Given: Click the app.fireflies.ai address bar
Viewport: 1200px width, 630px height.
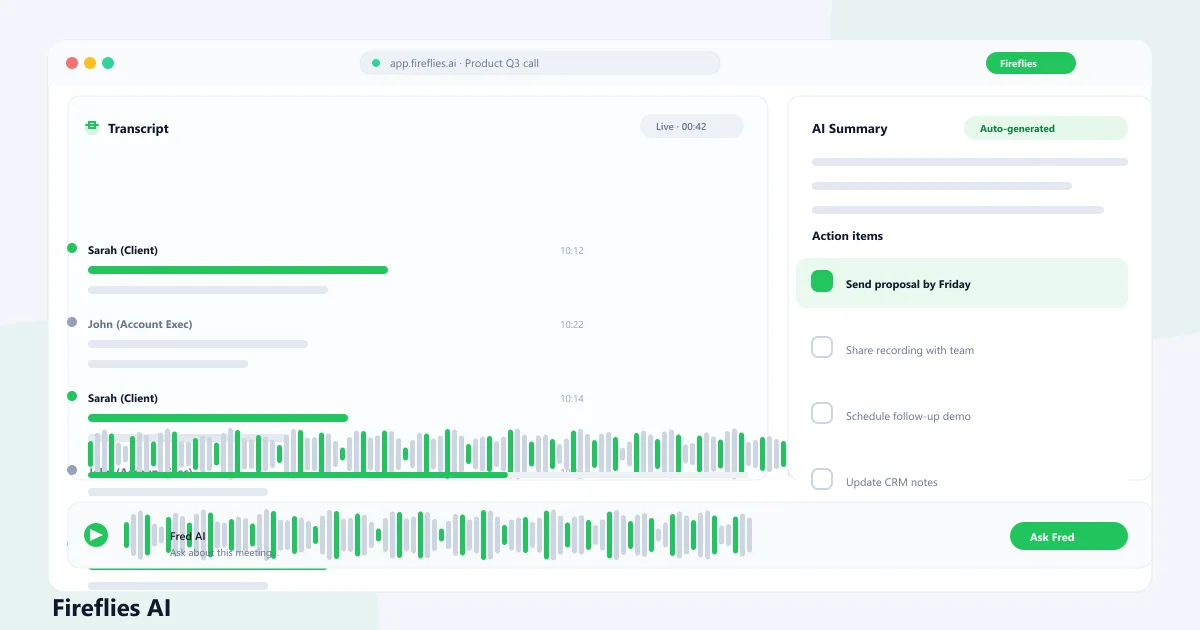Looking at the screenshot, I should 540,63.
